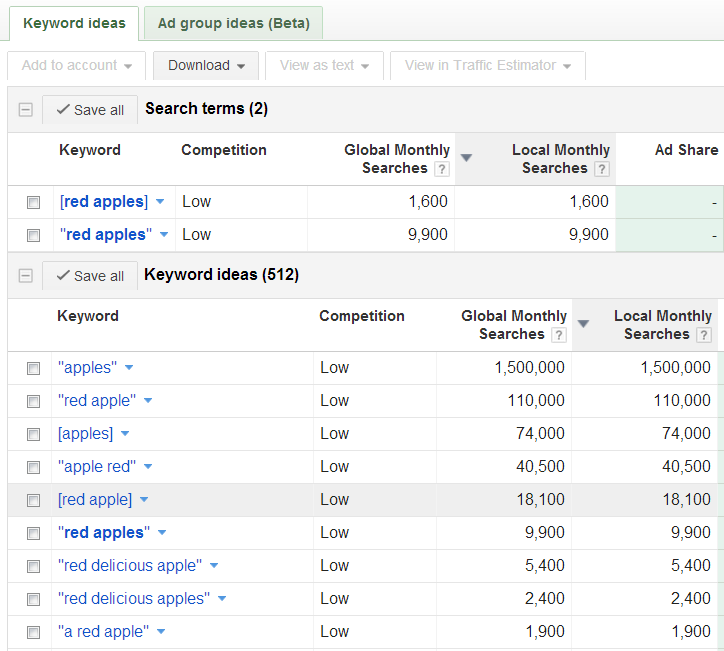Click the "red apple" keyword link

[x=97, y=401]
